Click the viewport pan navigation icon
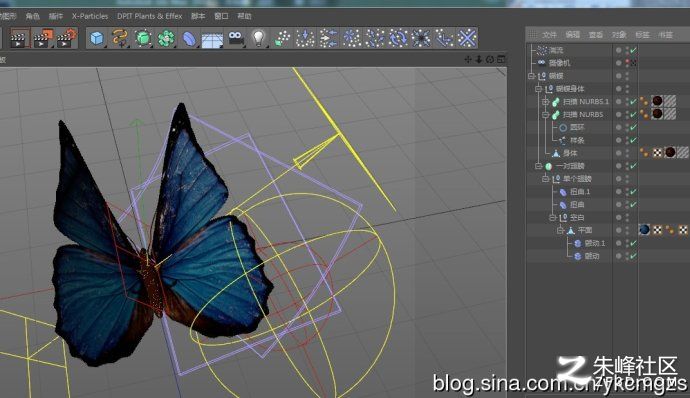Screen dimensions: 690x398 [468, 59]
